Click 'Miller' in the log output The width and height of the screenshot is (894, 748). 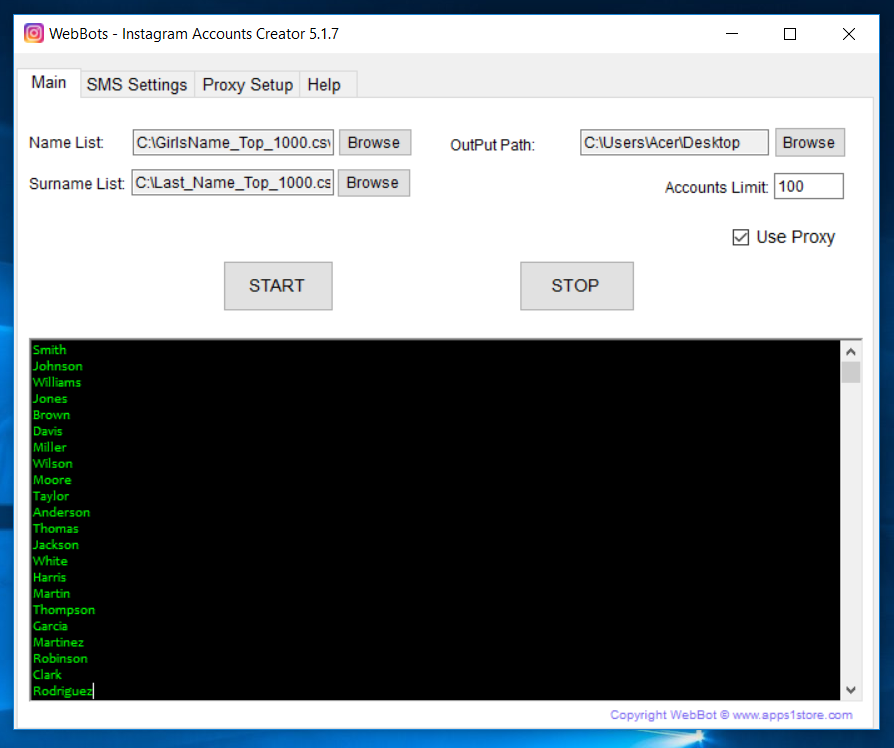click(50, 448)
